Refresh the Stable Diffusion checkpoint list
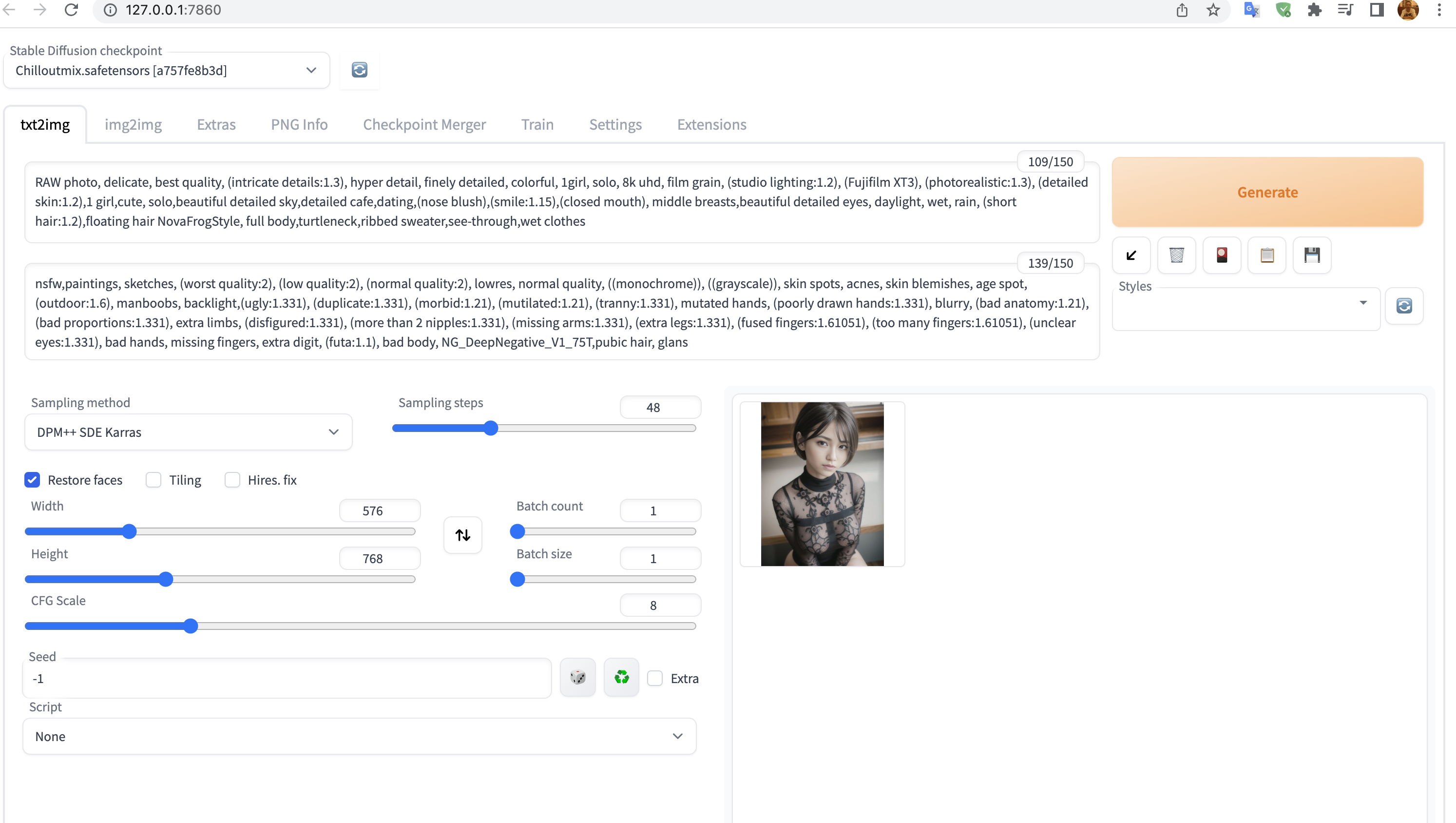Viewport: 1456px width, 823px height. pyautogui.click(x=360, y=70)
